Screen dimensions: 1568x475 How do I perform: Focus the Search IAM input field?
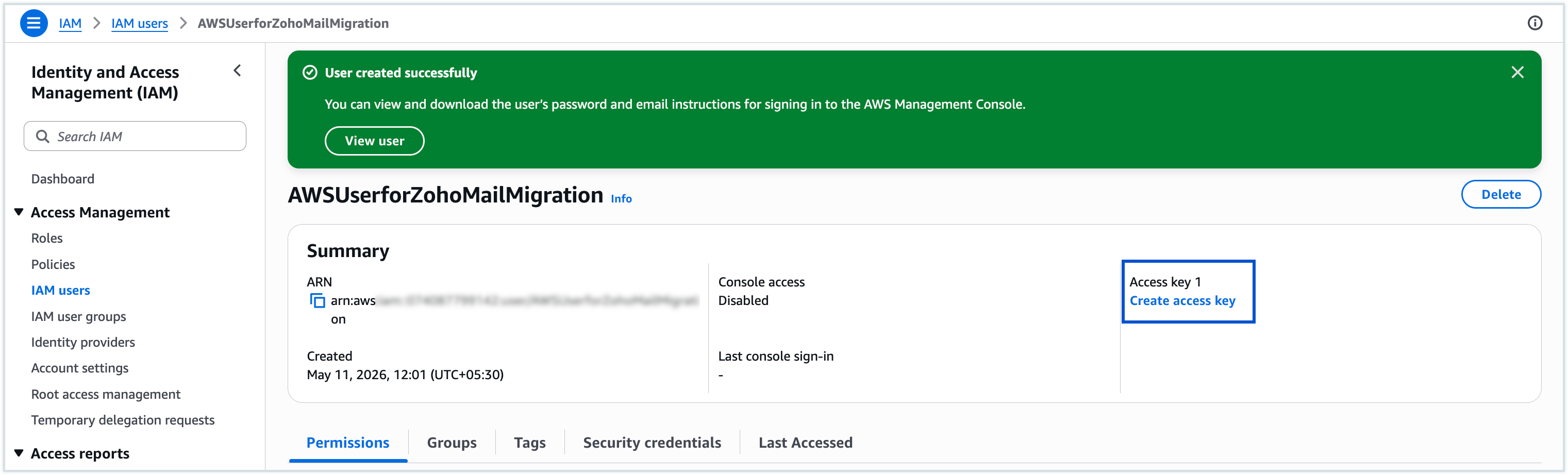[x=135, y=136]
